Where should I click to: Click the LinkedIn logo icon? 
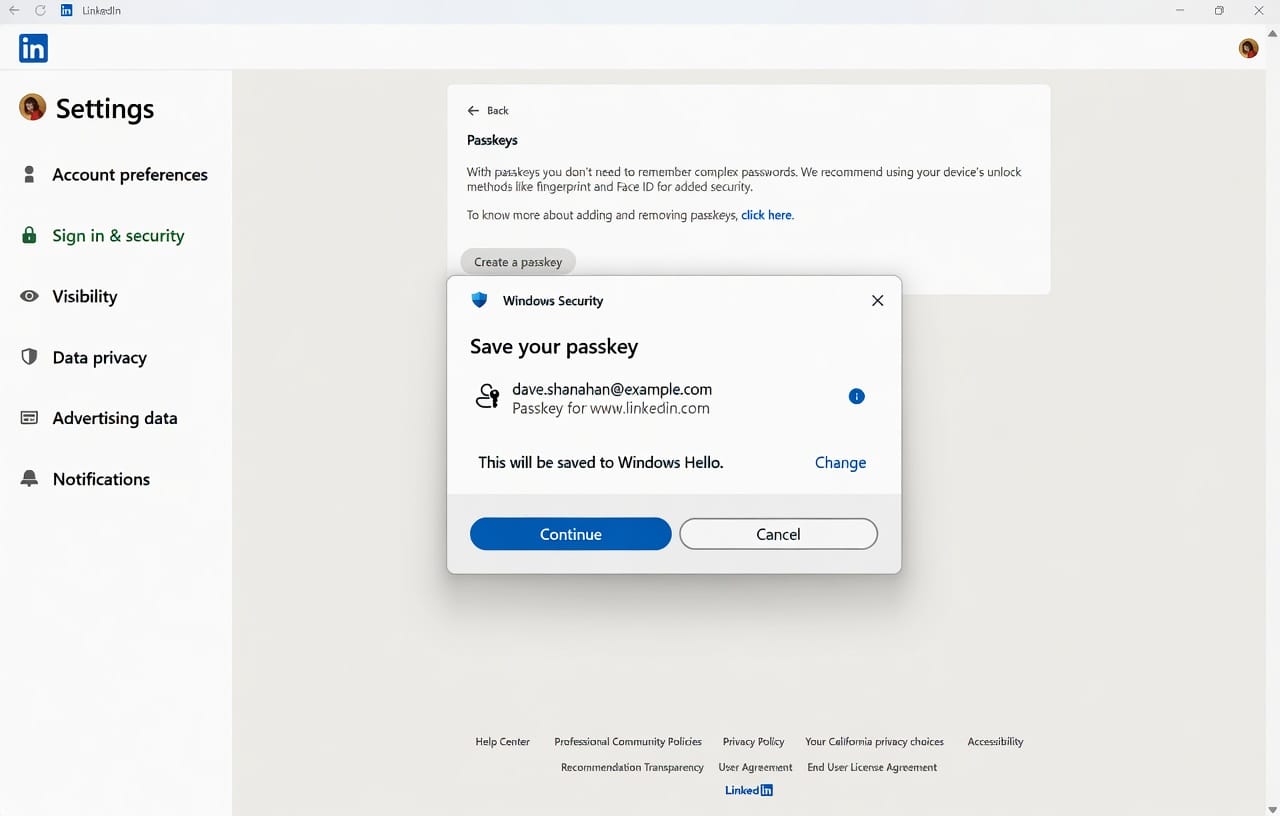click(33, 47)
